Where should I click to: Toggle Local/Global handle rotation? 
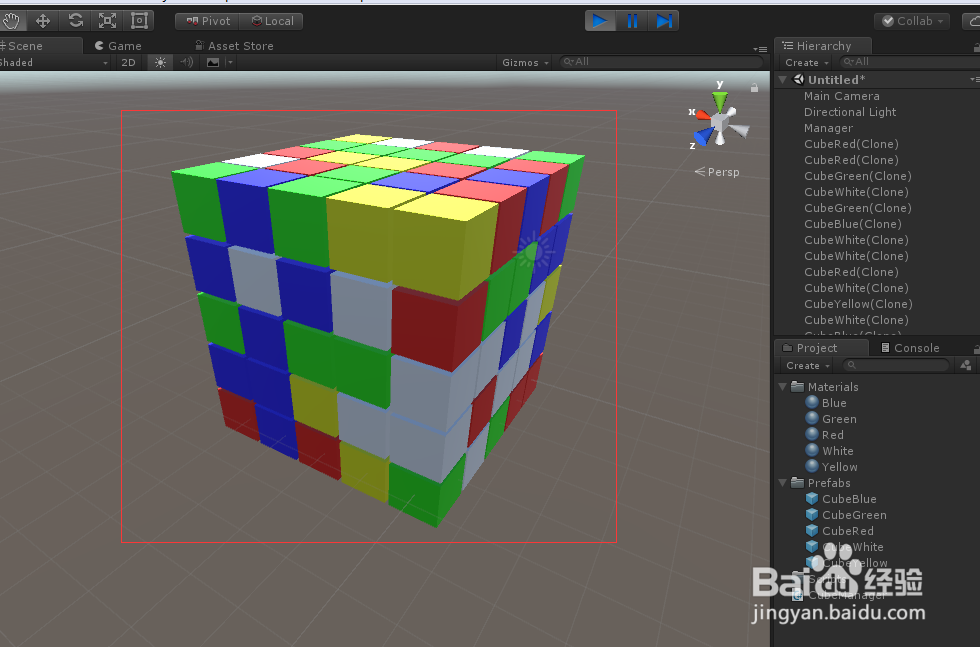click(x=271, y=21)
